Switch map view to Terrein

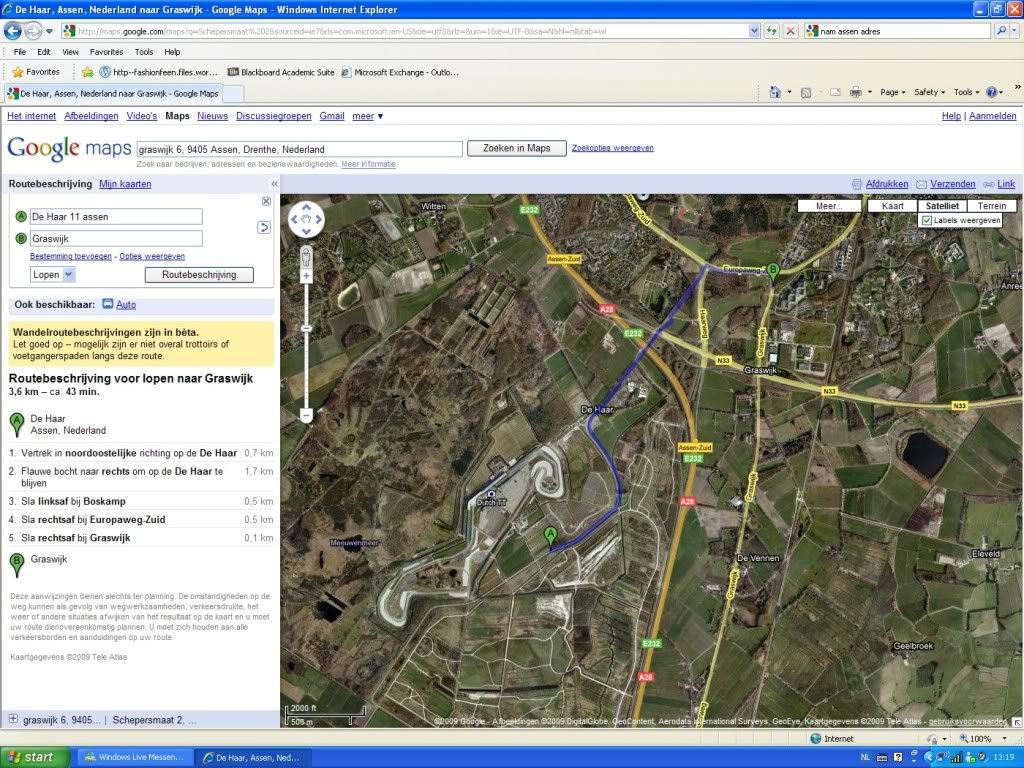(991, 206)
